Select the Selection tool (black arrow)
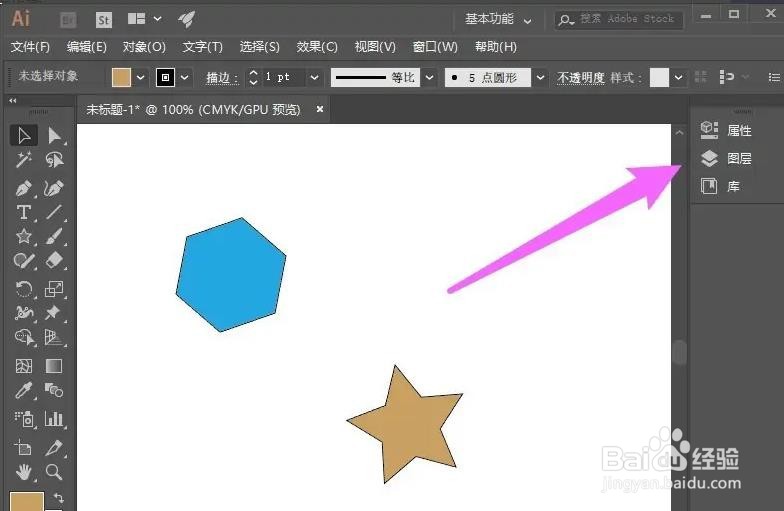 (x=24, y=136)
